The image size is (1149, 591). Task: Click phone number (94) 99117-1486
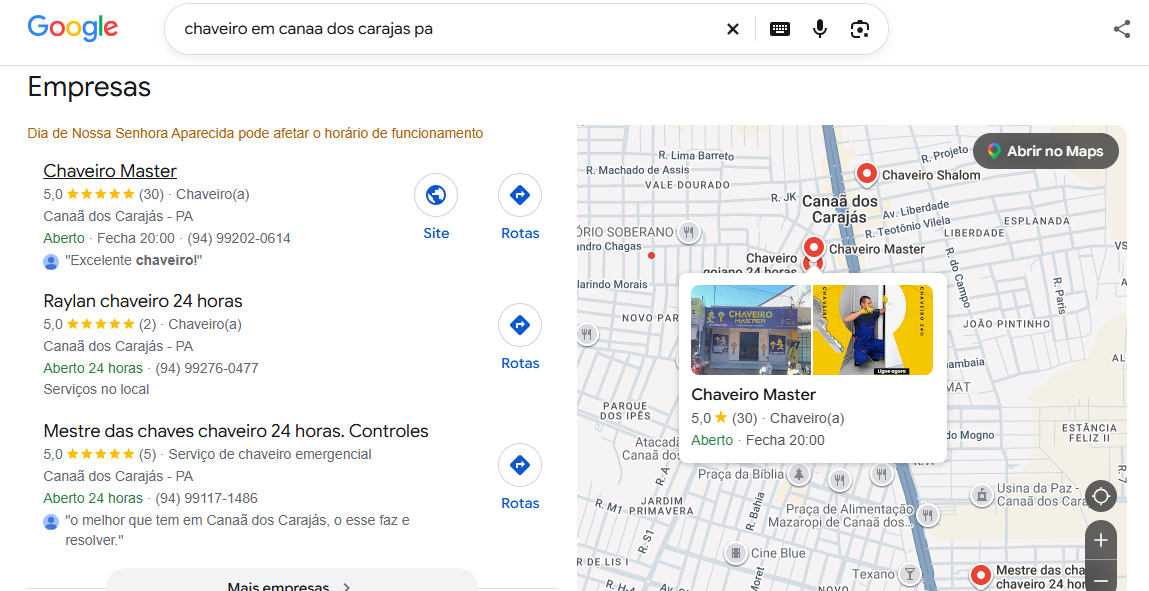coord(207,498)
